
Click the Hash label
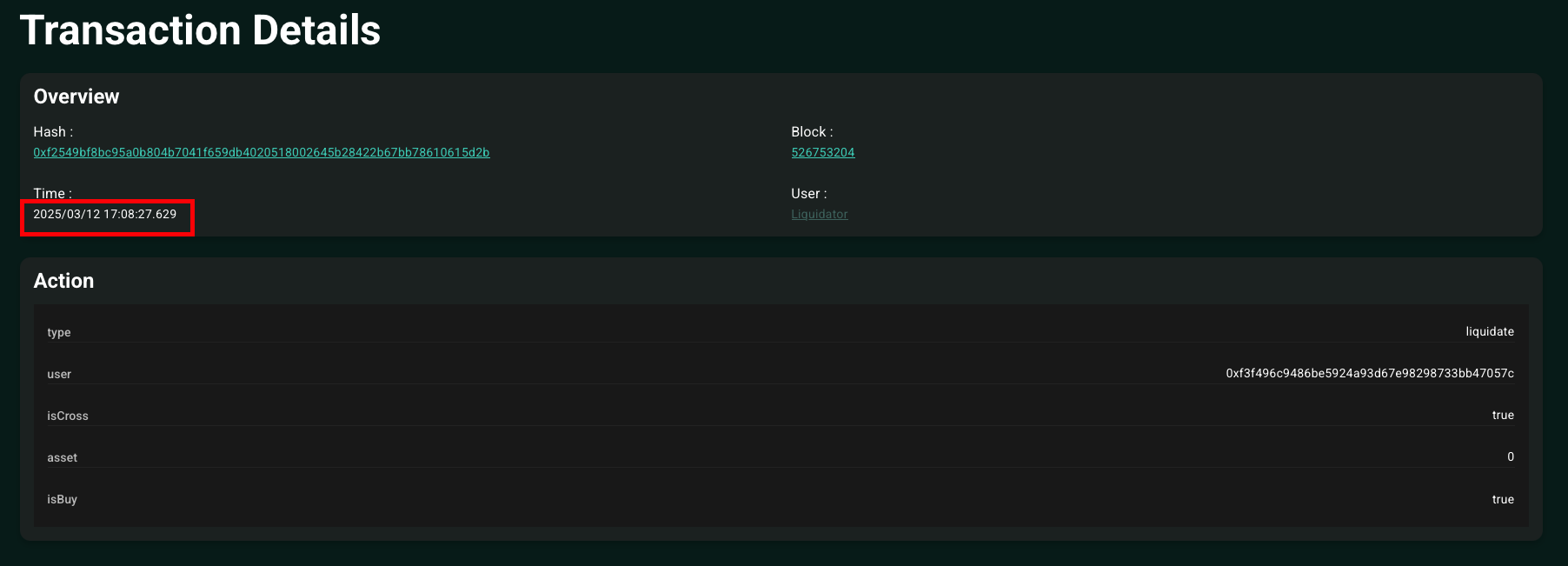[x=53, y=132]
